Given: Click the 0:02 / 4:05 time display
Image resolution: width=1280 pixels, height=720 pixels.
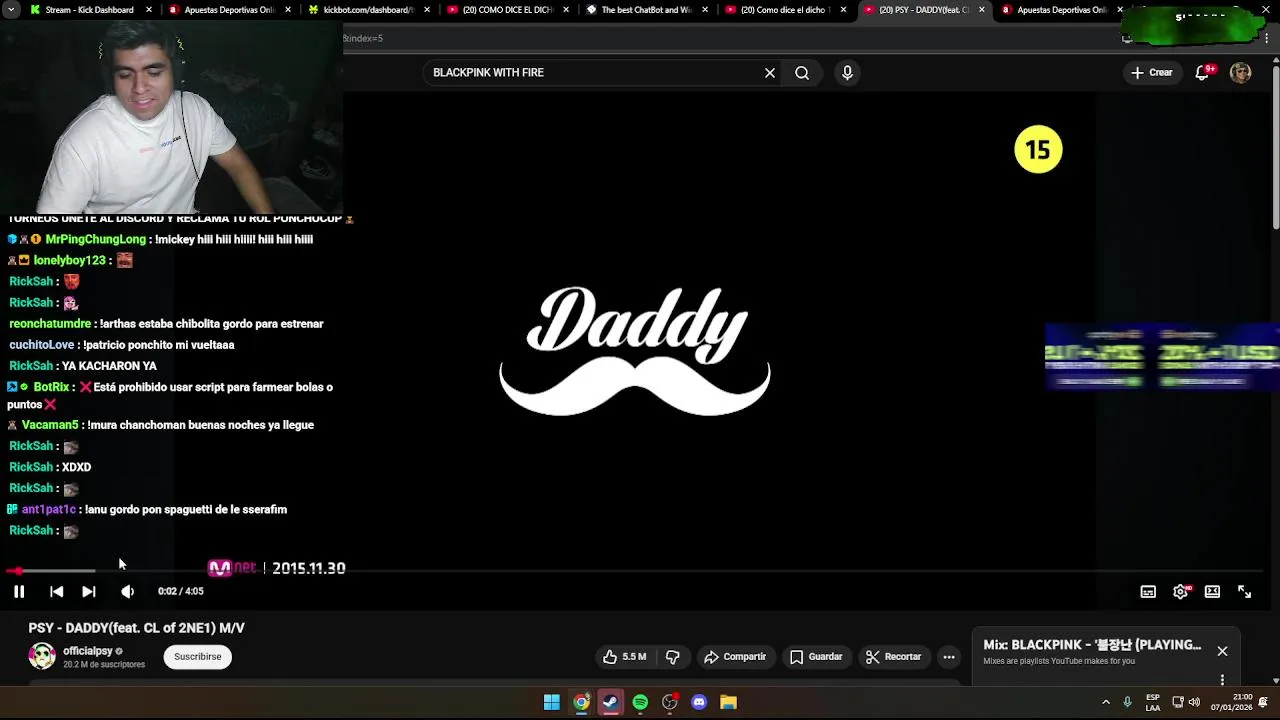Looking at the screenshot, I should pos(180,591).
